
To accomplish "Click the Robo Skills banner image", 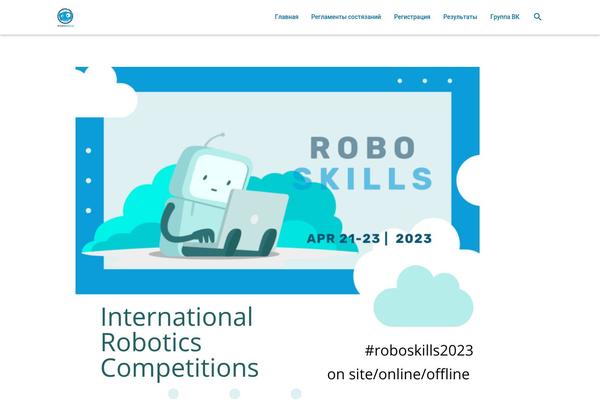I will pos(277,180).
